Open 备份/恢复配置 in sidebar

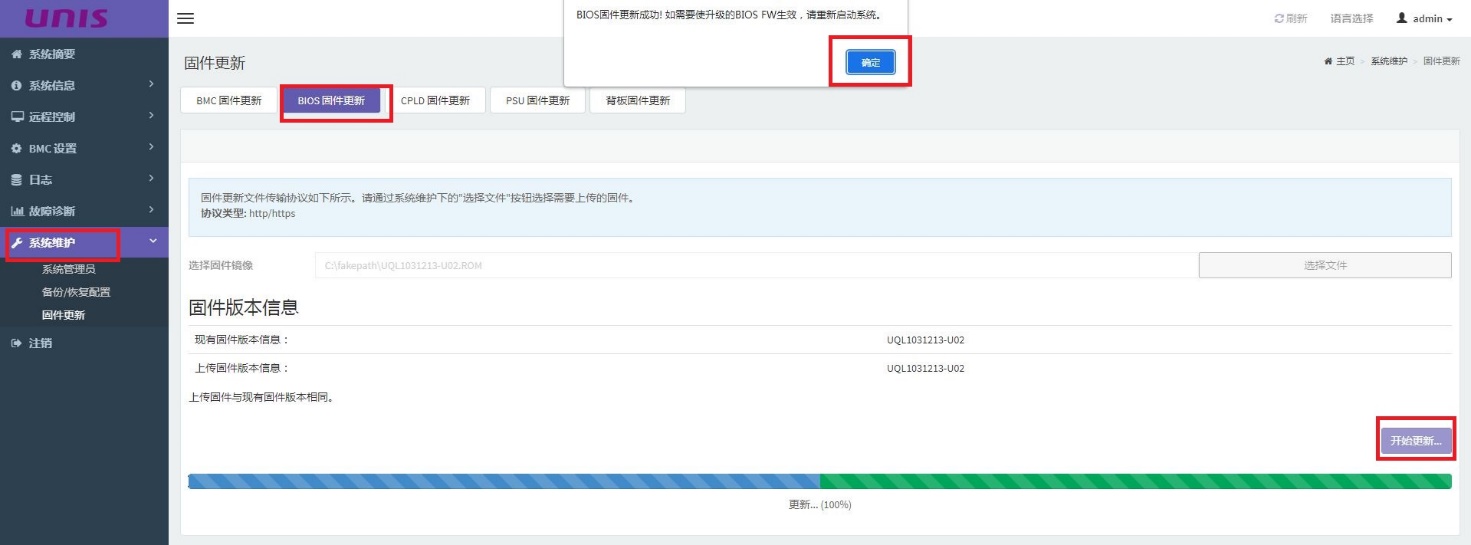[76, 293]
